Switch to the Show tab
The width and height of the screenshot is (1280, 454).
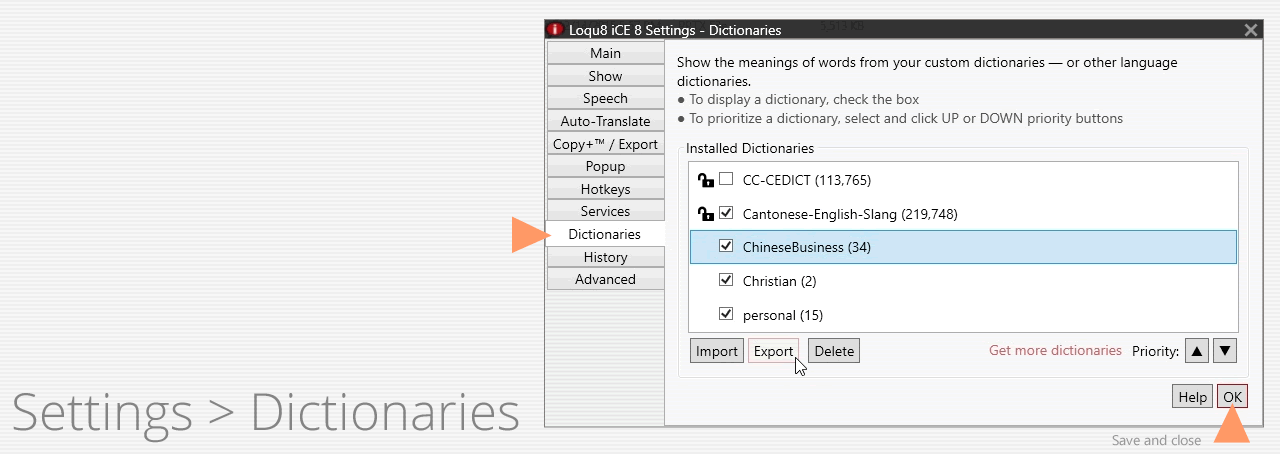pos(605,76)
